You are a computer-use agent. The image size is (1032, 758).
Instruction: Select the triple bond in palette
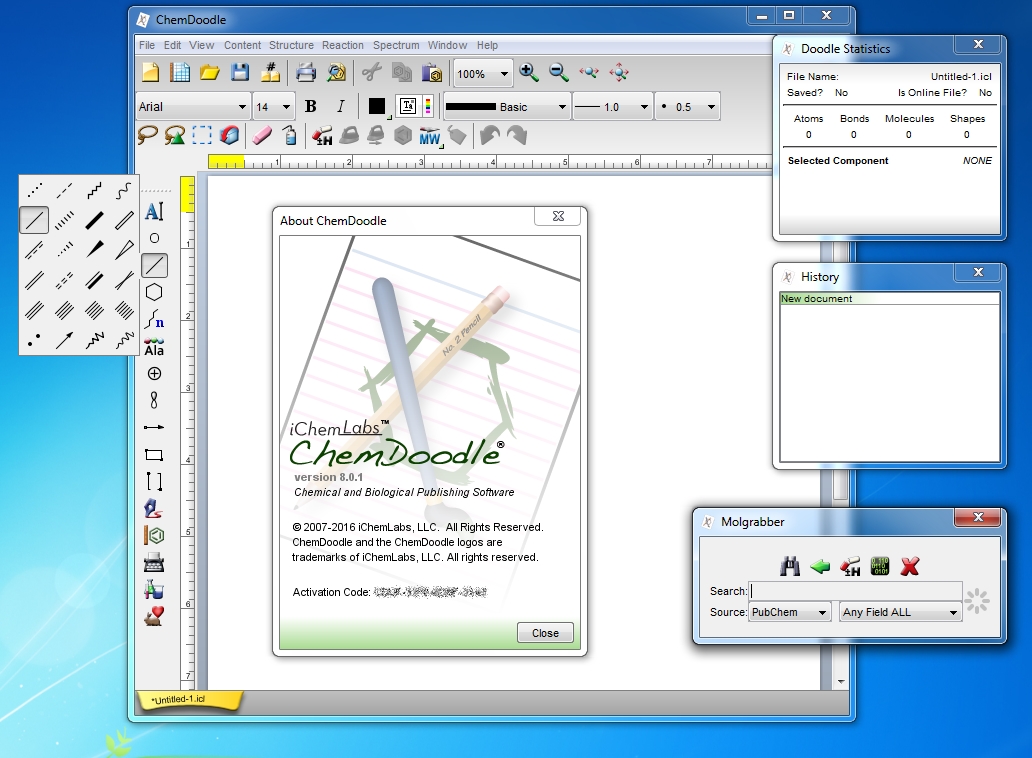click(x=34, y=309)
